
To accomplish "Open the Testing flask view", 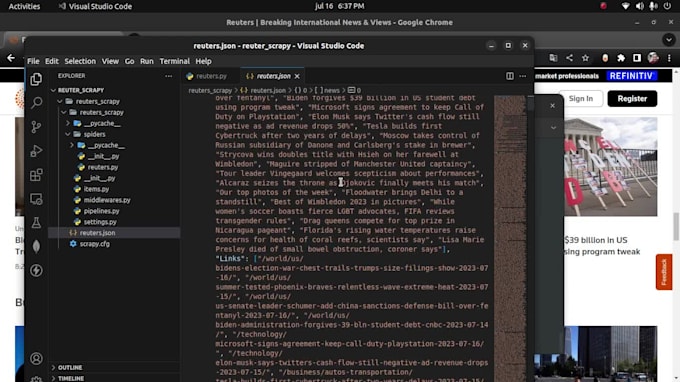I will coord(36,223).
